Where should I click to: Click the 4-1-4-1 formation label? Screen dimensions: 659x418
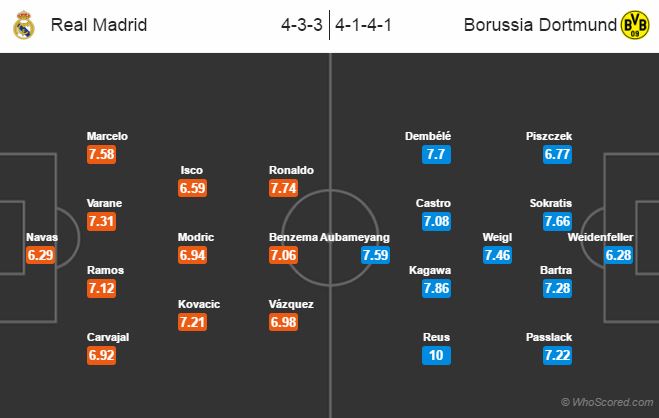click(x=363, y=25)
